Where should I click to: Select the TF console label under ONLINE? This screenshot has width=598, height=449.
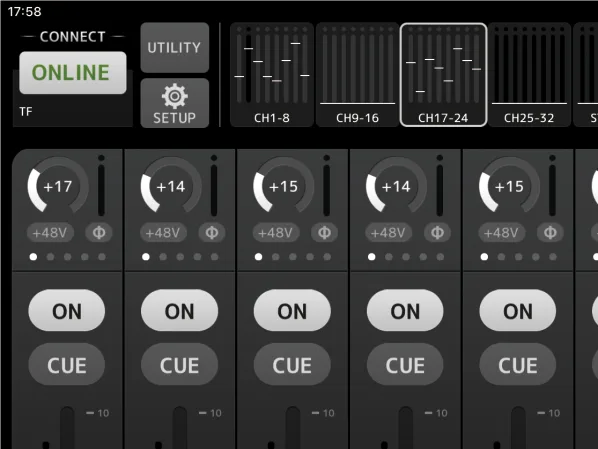click(26, 111)
